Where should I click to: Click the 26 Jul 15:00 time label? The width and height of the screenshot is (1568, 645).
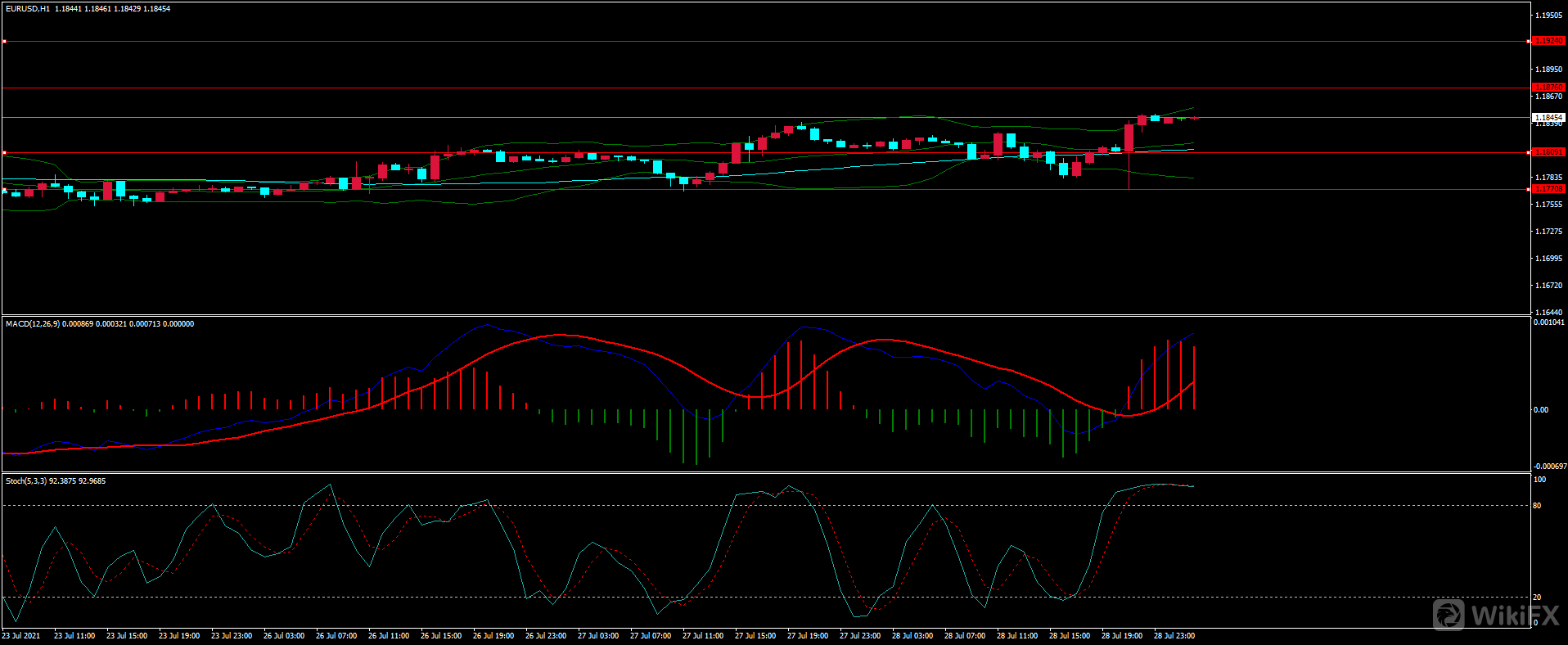coord(440,636)
